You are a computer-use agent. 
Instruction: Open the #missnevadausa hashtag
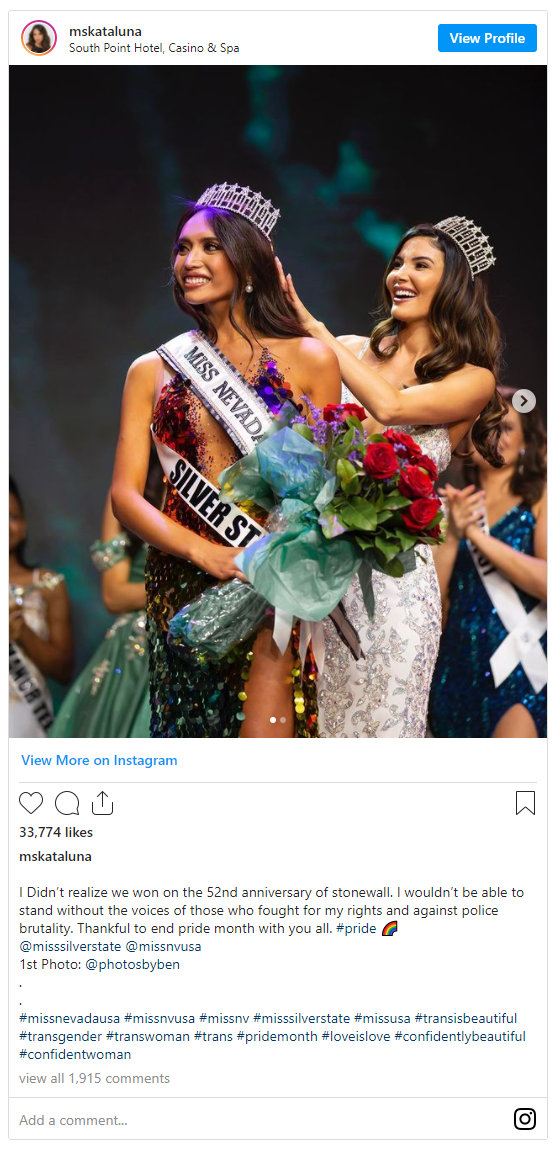point(70,1018)
